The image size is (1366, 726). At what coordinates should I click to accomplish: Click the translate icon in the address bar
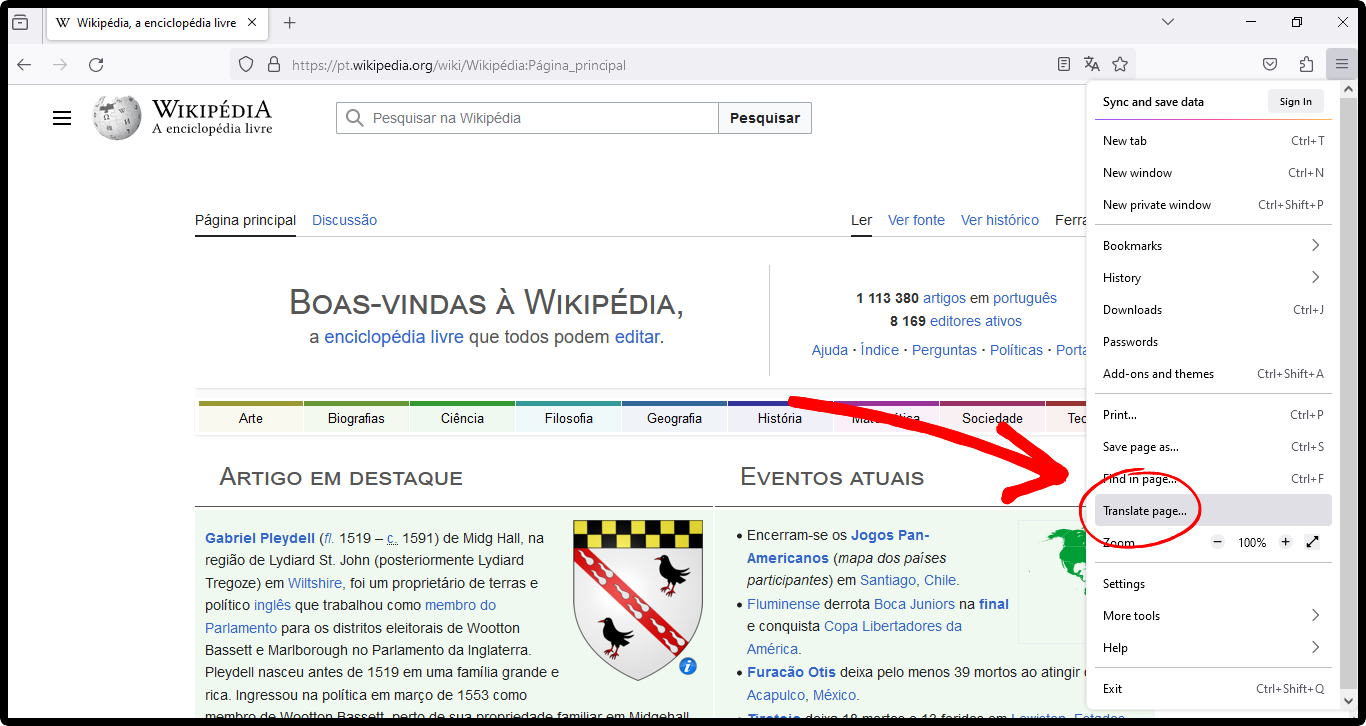[1092, 65]
